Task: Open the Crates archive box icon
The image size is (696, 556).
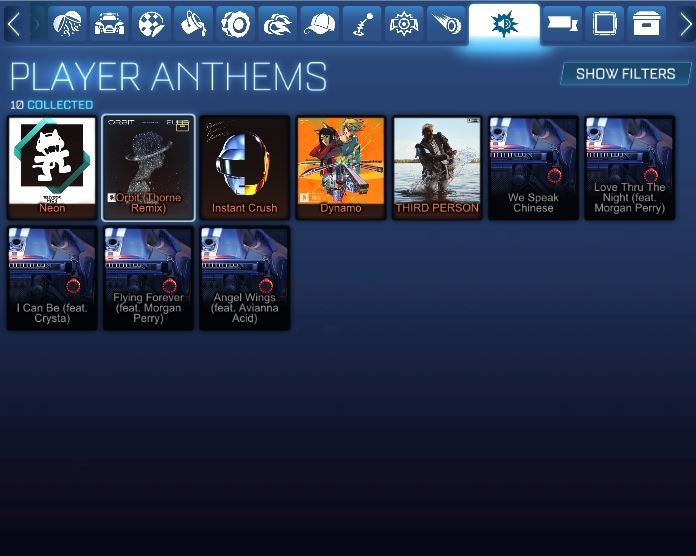Action: pyautogui.click(x=646, y=24)
